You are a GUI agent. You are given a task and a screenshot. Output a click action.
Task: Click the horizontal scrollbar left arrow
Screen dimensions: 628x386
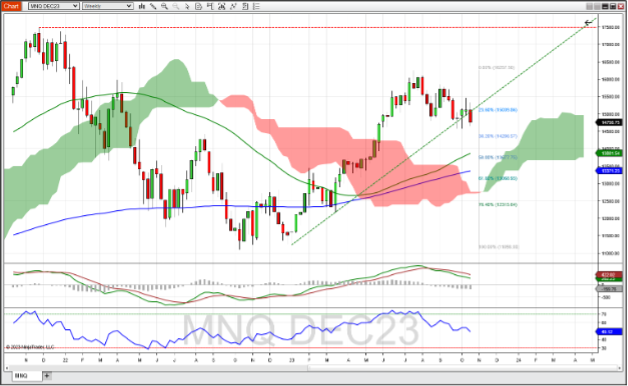tap(7, 367)
